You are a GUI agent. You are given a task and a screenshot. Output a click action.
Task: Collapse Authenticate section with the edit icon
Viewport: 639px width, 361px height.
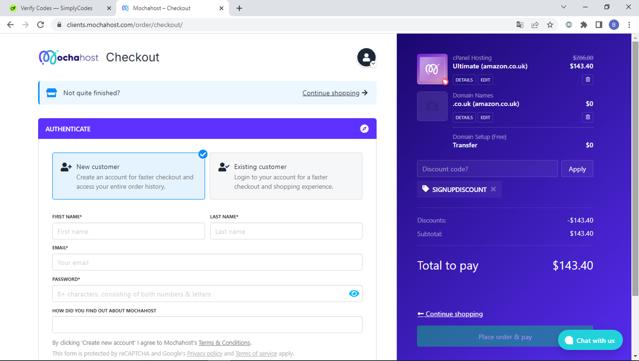pyautogui.click(x=364, y=129)
